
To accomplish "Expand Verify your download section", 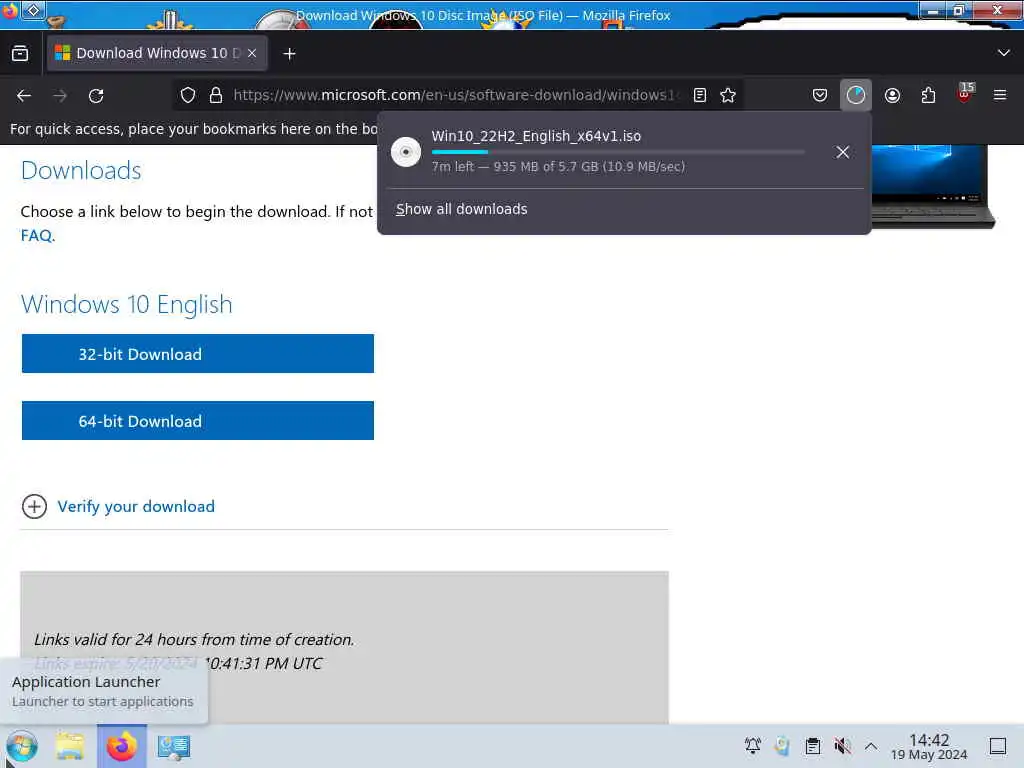I will point(34,506).
